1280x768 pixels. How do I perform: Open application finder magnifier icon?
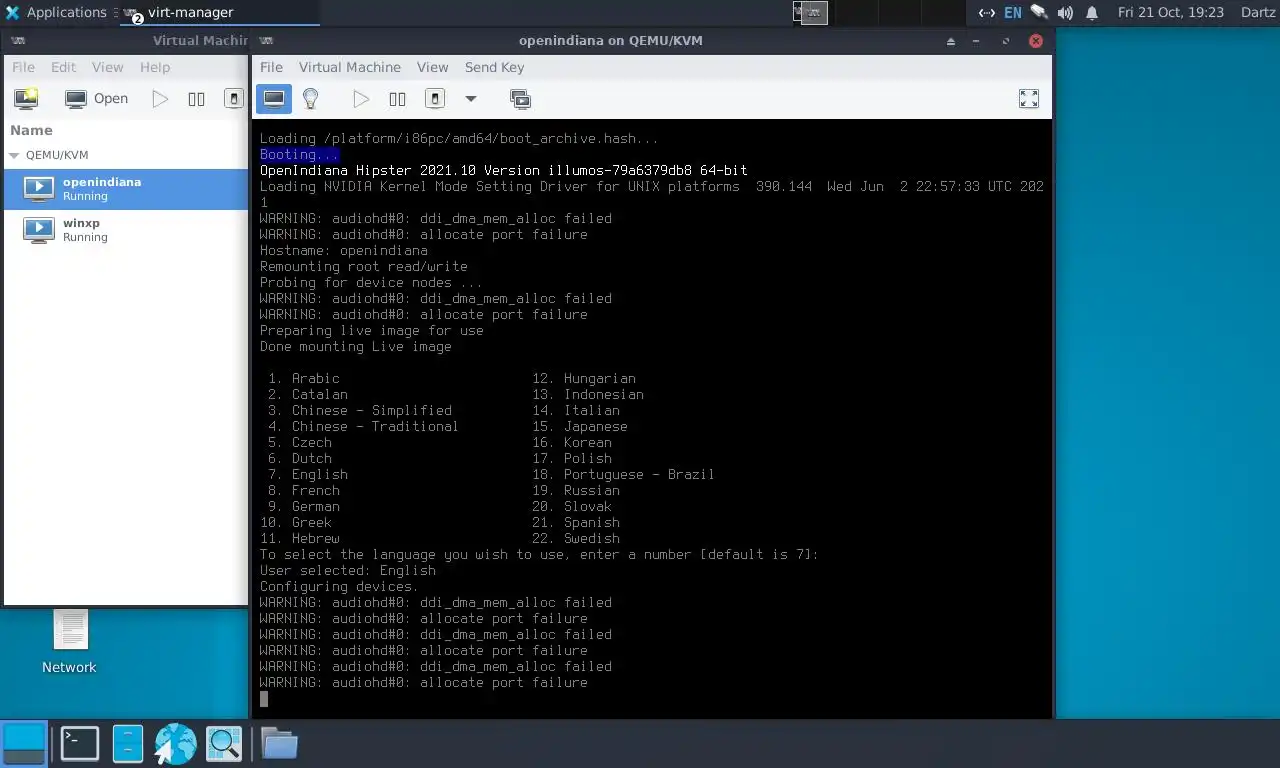click(224, 743)
